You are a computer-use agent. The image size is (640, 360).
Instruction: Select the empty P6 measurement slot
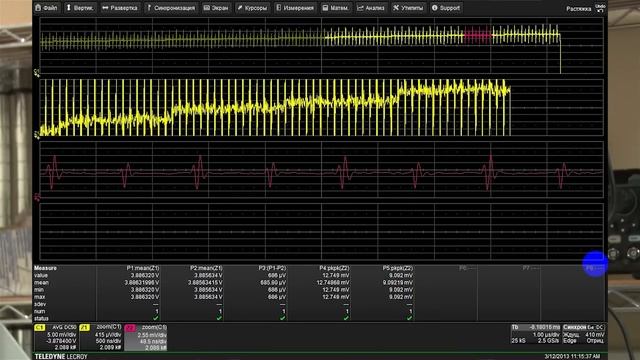[x=467, y=268]
